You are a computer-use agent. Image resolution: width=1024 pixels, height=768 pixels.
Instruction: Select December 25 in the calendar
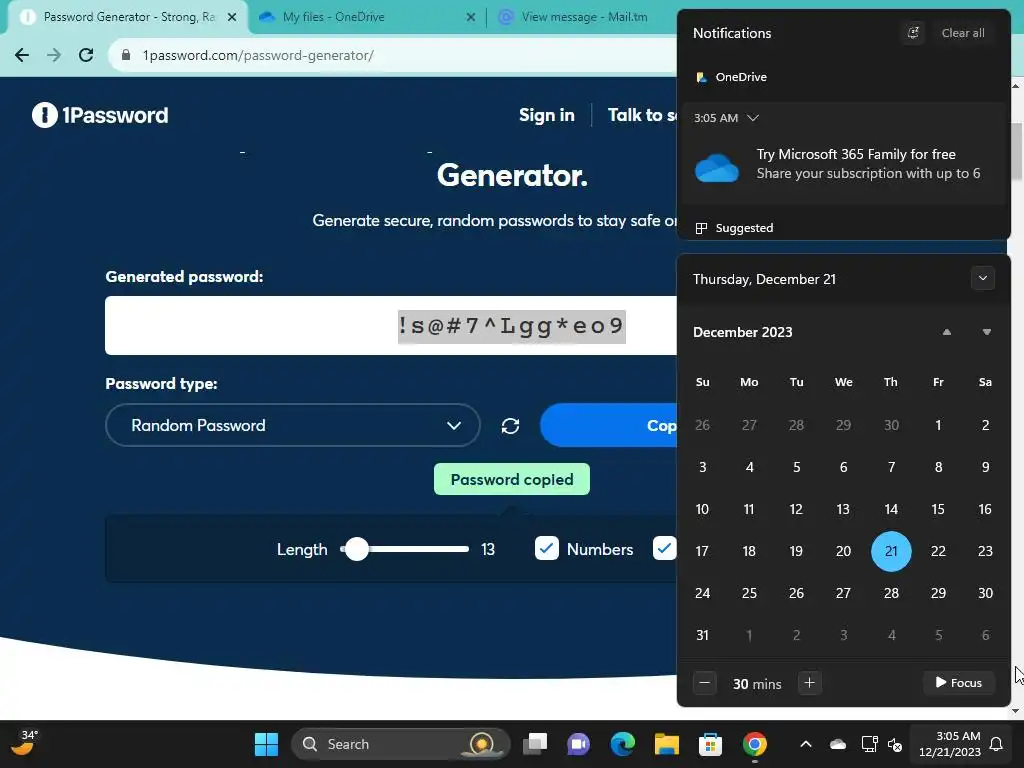click(x=749, y=593)
